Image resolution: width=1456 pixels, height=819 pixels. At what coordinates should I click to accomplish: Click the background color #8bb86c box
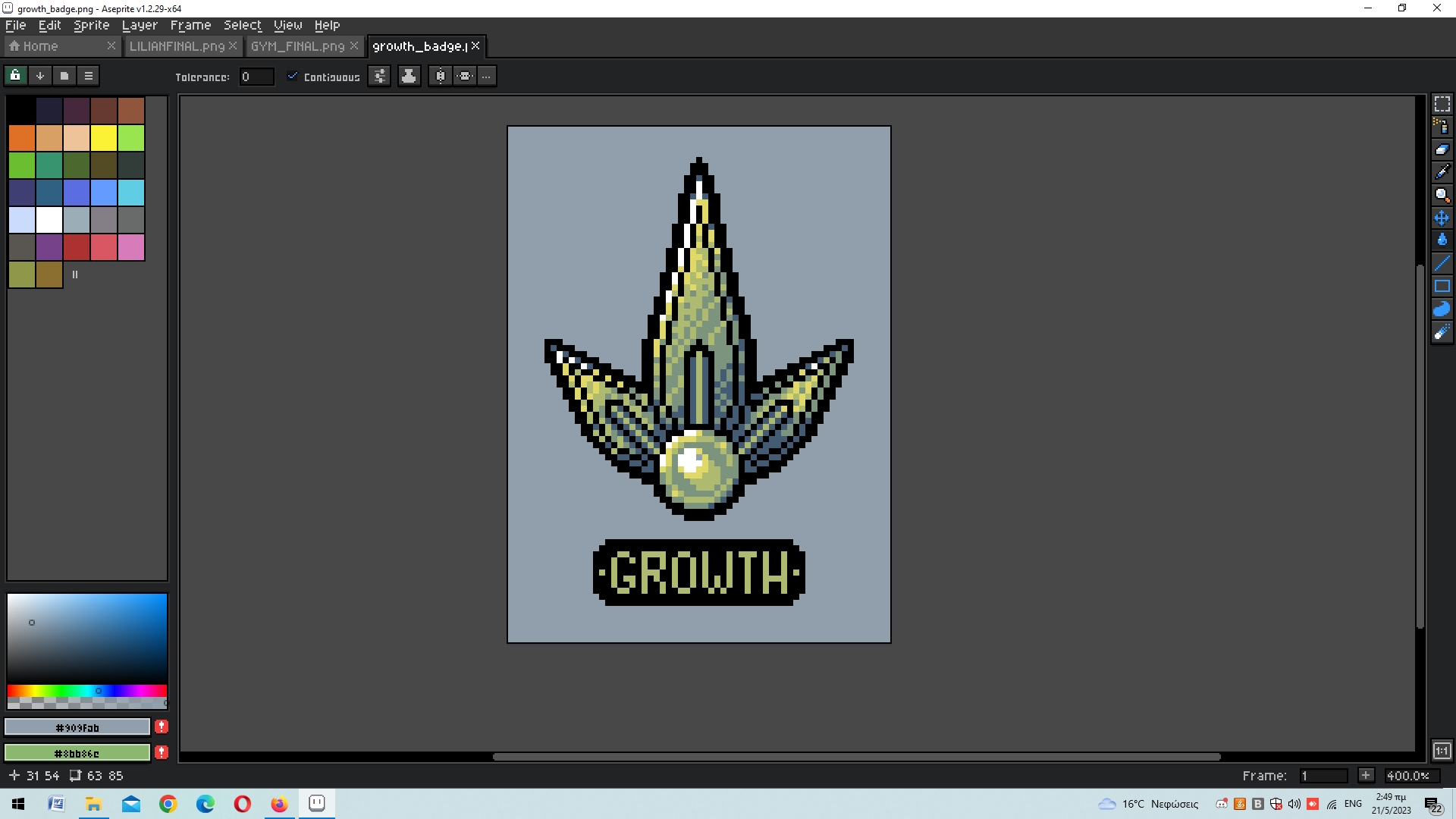click(x=77, y=753)
